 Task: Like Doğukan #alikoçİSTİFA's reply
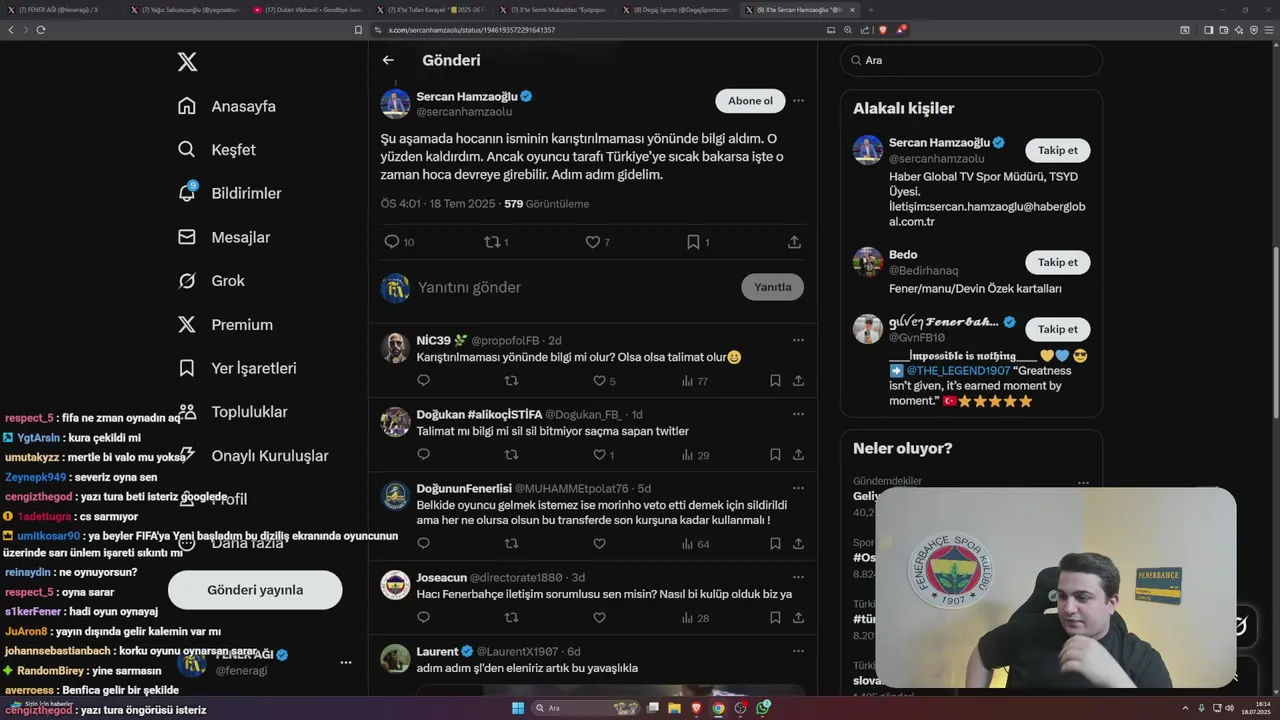[x=599, y=455]
